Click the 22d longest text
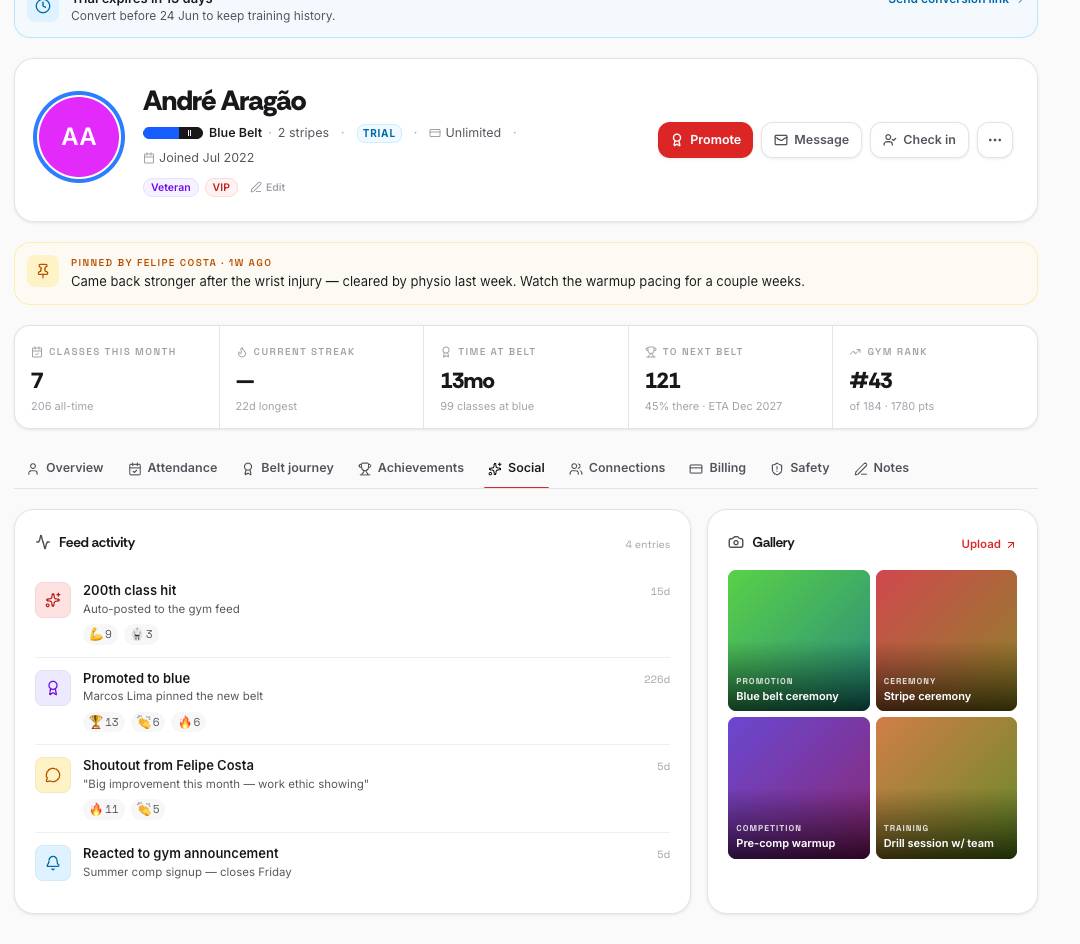This screenshot has width=1080, height=944. [266, 406]
